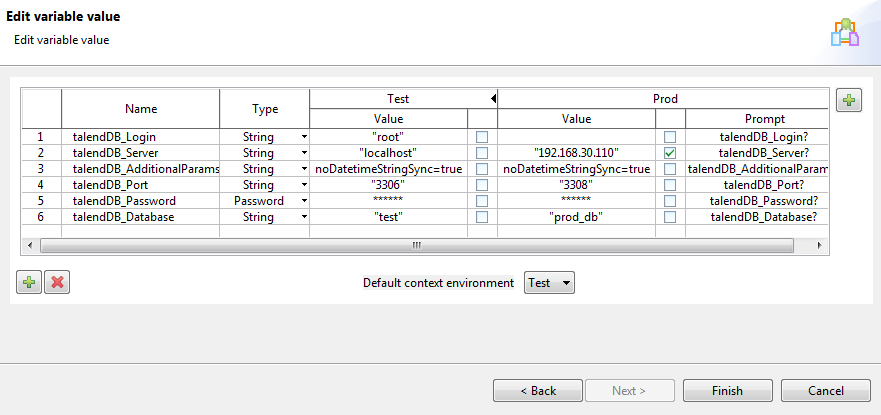Edit Prod value "192.168.30.110" cell
Viewport: 881px width, 415px height.
point(577,153)
